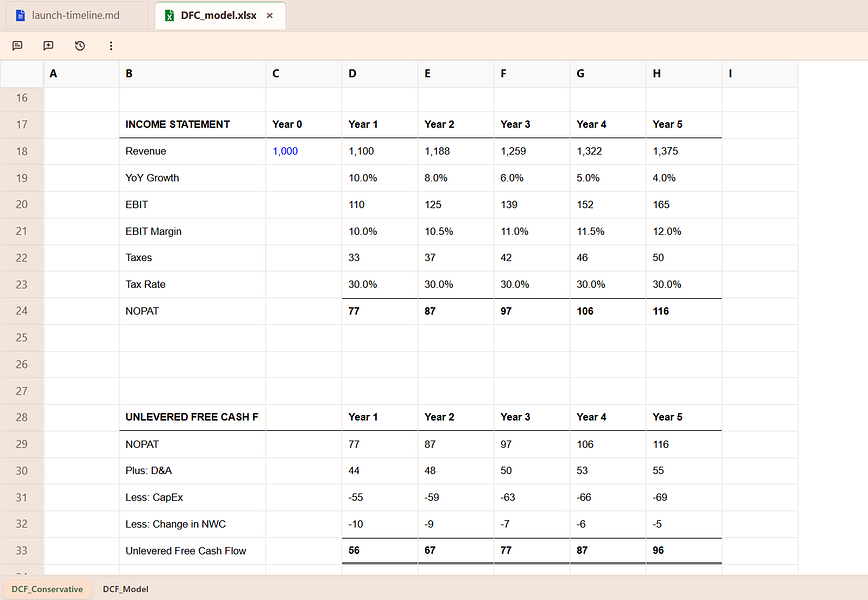Select column H header
The width and height of the screenshot is (868, 600).
click(x=684, y=74)
